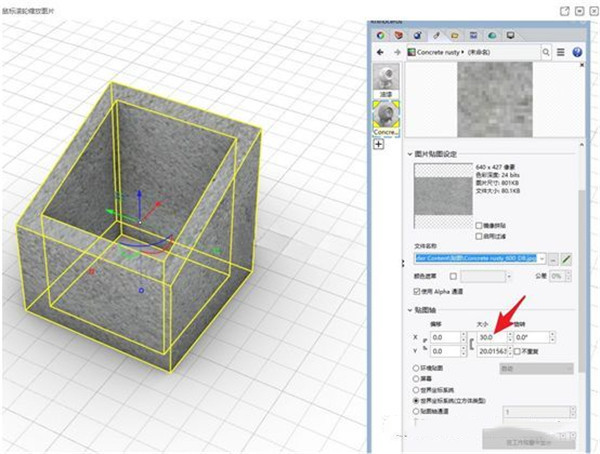
Task: Click the scrollbar up arrow in the panel
Action: [582, 145]
